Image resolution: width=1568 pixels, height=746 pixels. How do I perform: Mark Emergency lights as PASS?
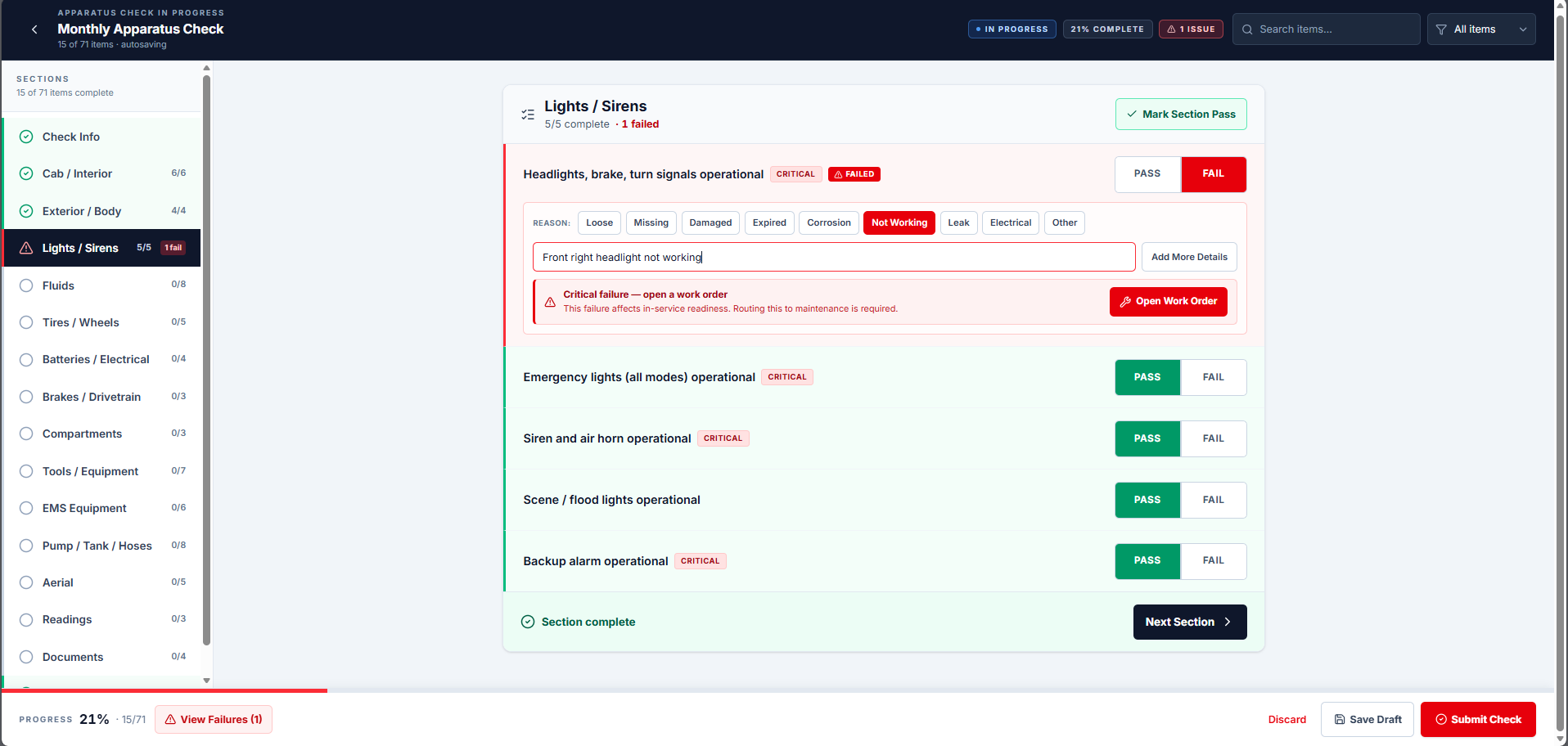click(x=1147, y=377)
